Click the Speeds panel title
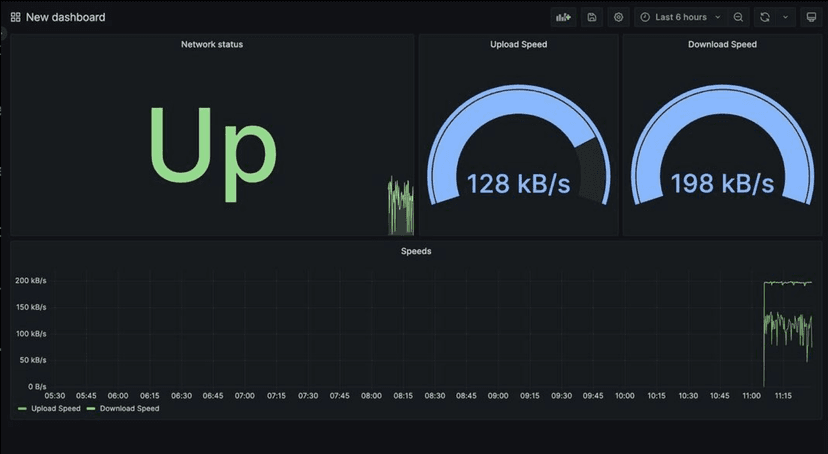The width and height of the screenshot is (828, 454). tap(415, 251)
